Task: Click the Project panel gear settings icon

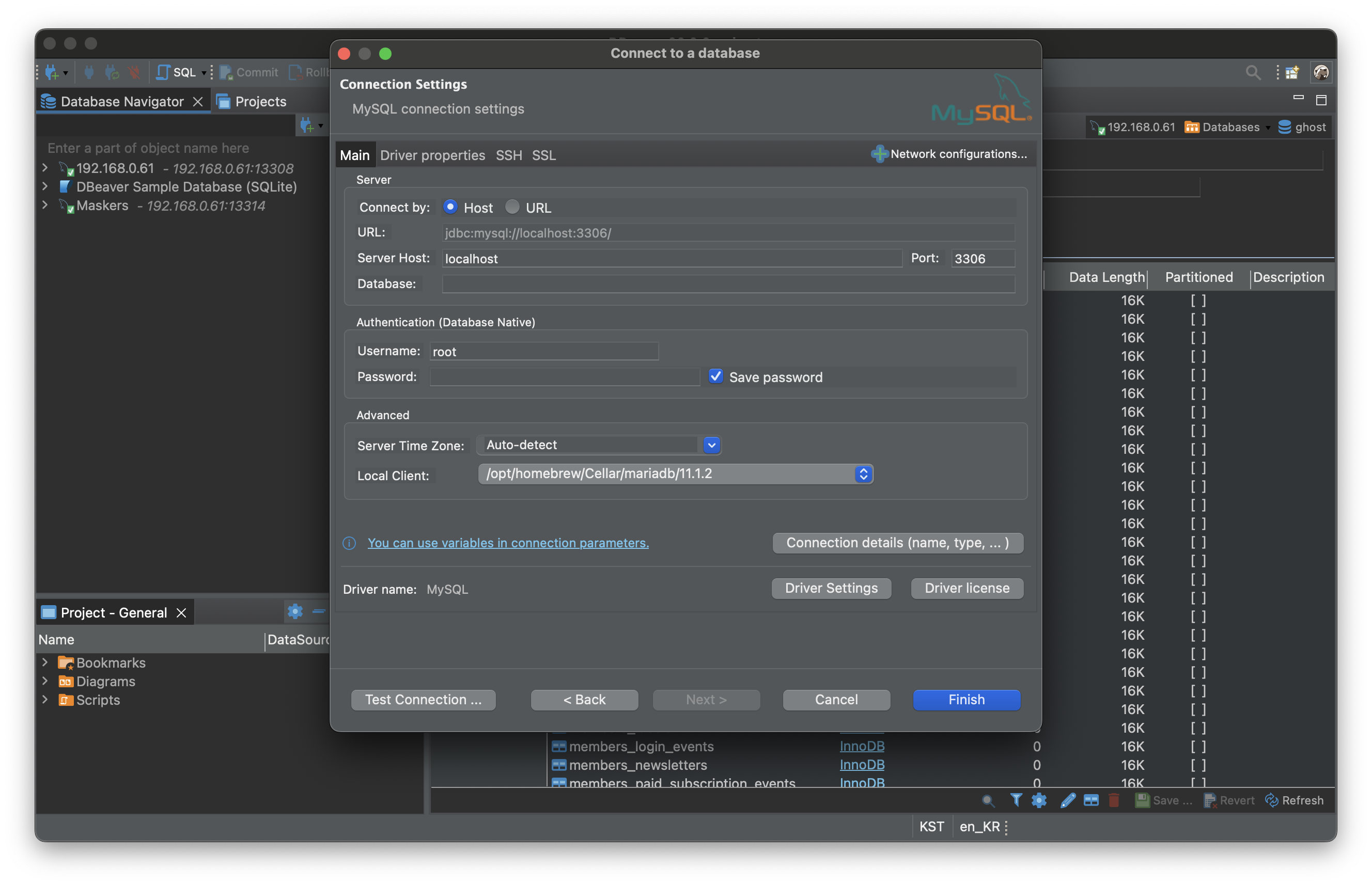Action: point(295,611)
